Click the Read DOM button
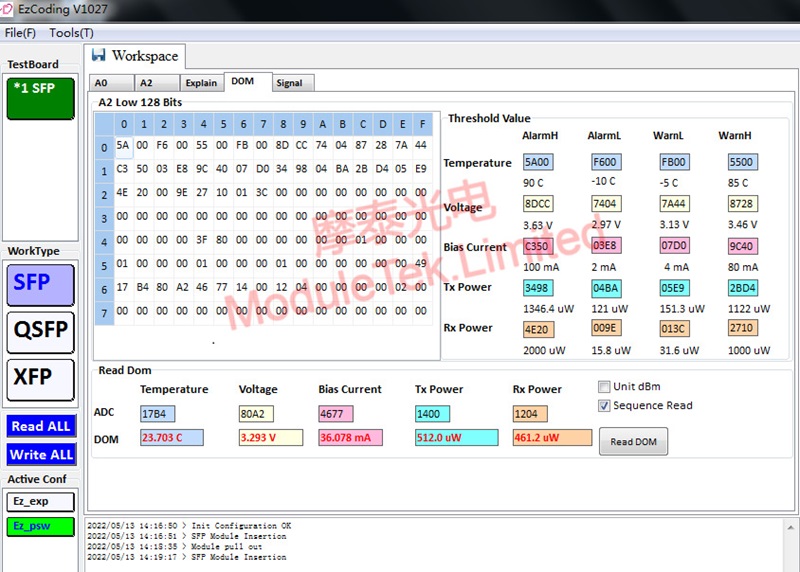Screen dimensions: 800x572 coord(633,441)
